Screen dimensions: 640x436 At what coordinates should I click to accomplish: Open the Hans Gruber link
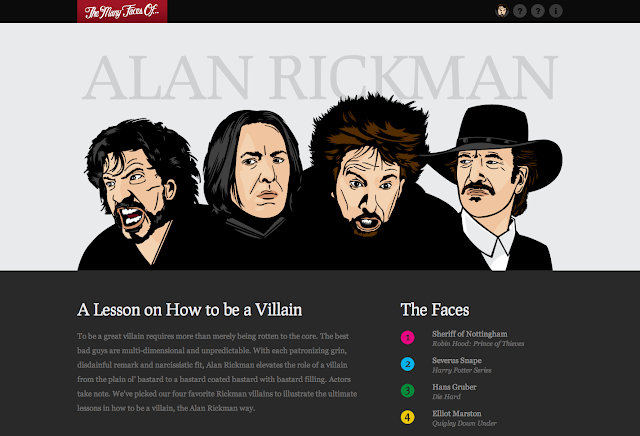[x=454, y=387]
